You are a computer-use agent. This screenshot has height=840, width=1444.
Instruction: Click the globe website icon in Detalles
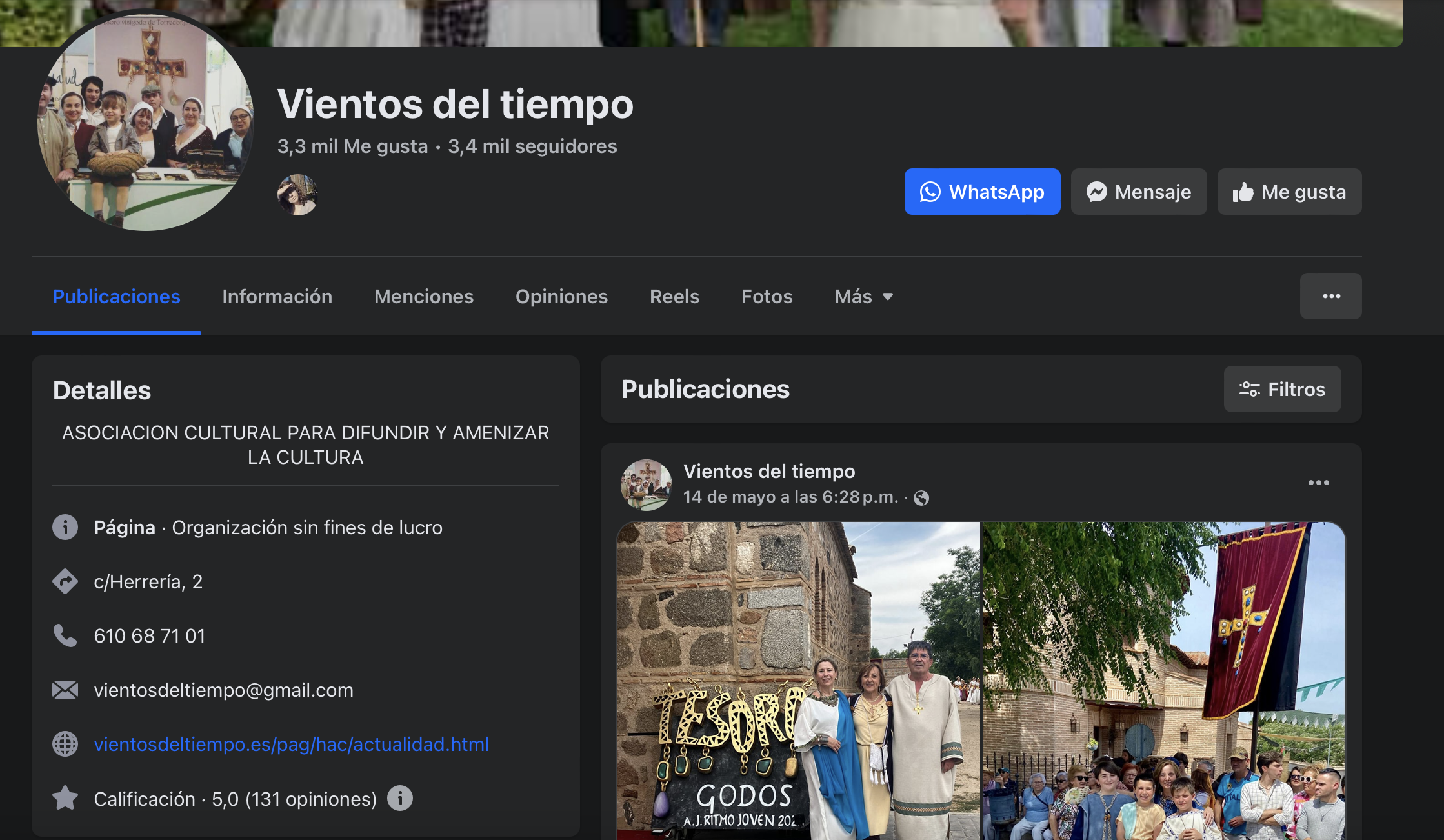[x=65, y=744]
